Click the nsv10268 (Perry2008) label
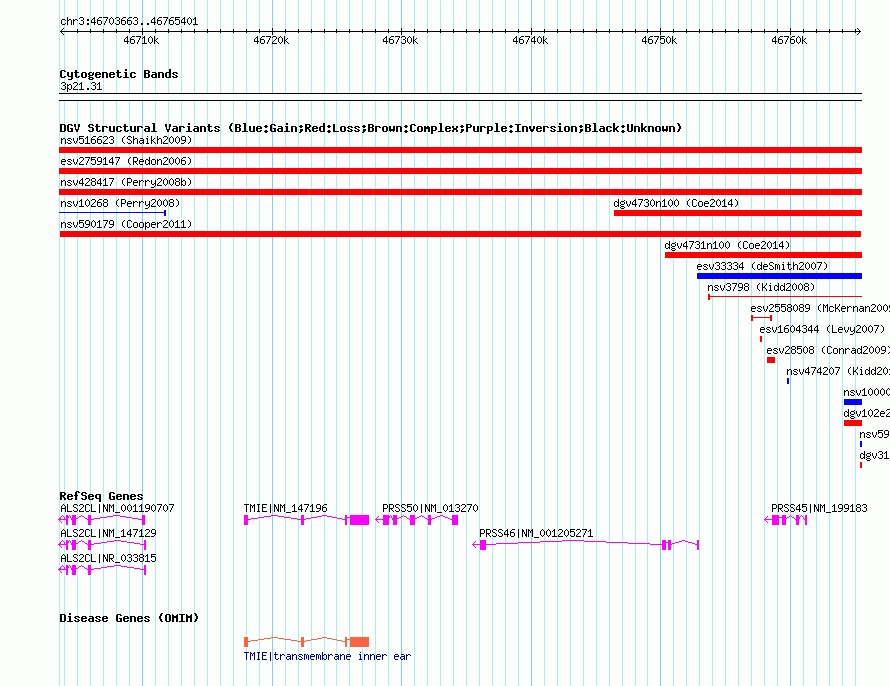Screen dimensions: 890x686 tap(120, 203)
